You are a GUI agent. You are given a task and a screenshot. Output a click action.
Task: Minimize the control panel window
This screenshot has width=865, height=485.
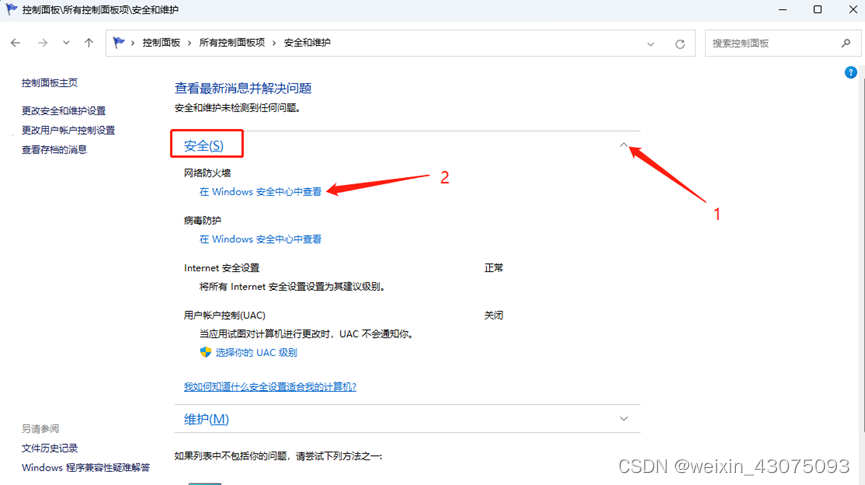click(782, 9)
